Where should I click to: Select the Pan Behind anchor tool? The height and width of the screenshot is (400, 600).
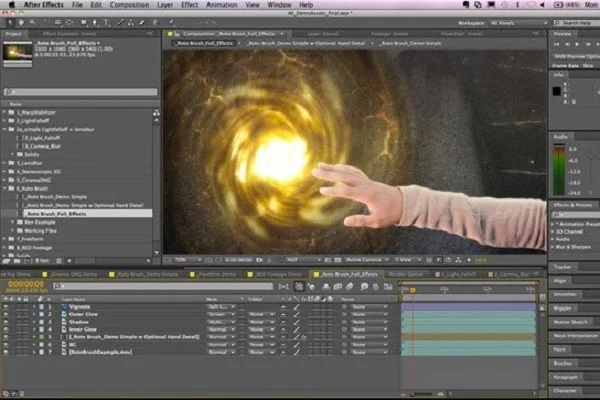[70, 23]
